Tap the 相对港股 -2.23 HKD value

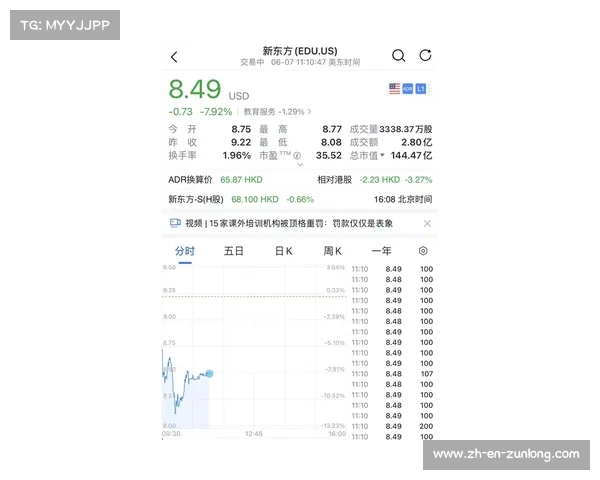point(380,180)
